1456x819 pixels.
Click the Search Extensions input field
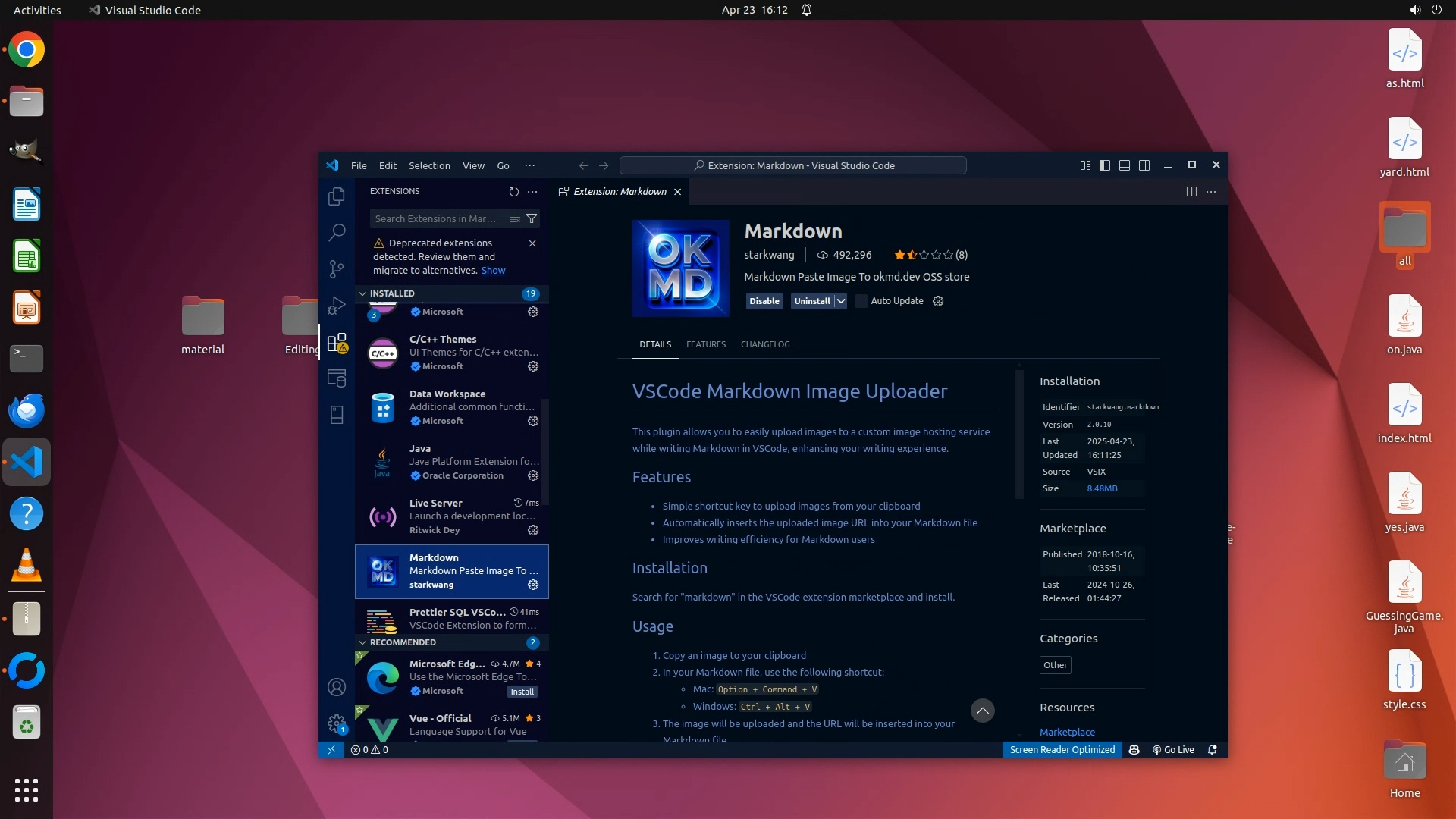tap(436, 218)
